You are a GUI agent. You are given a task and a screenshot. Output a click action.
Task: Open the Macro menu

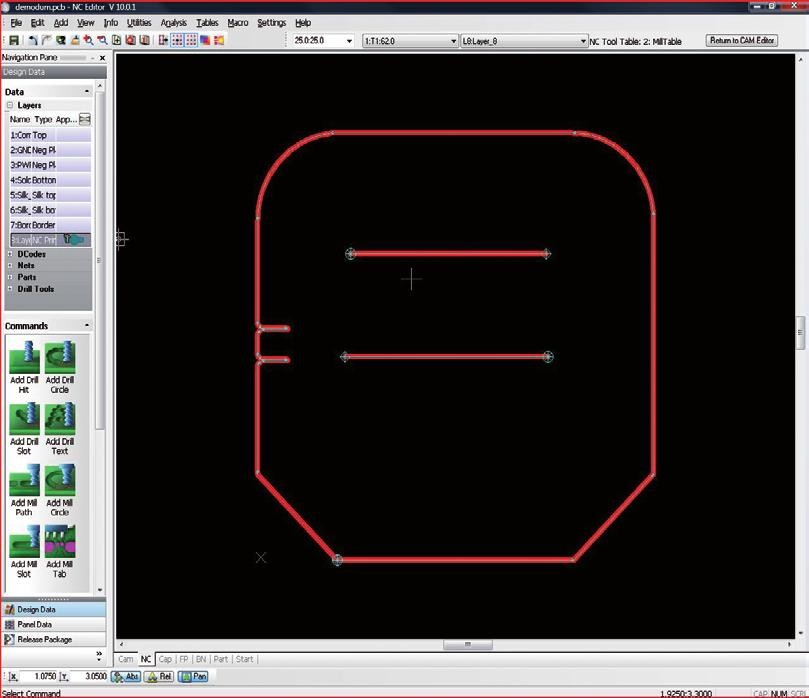[x=238, y=23]
